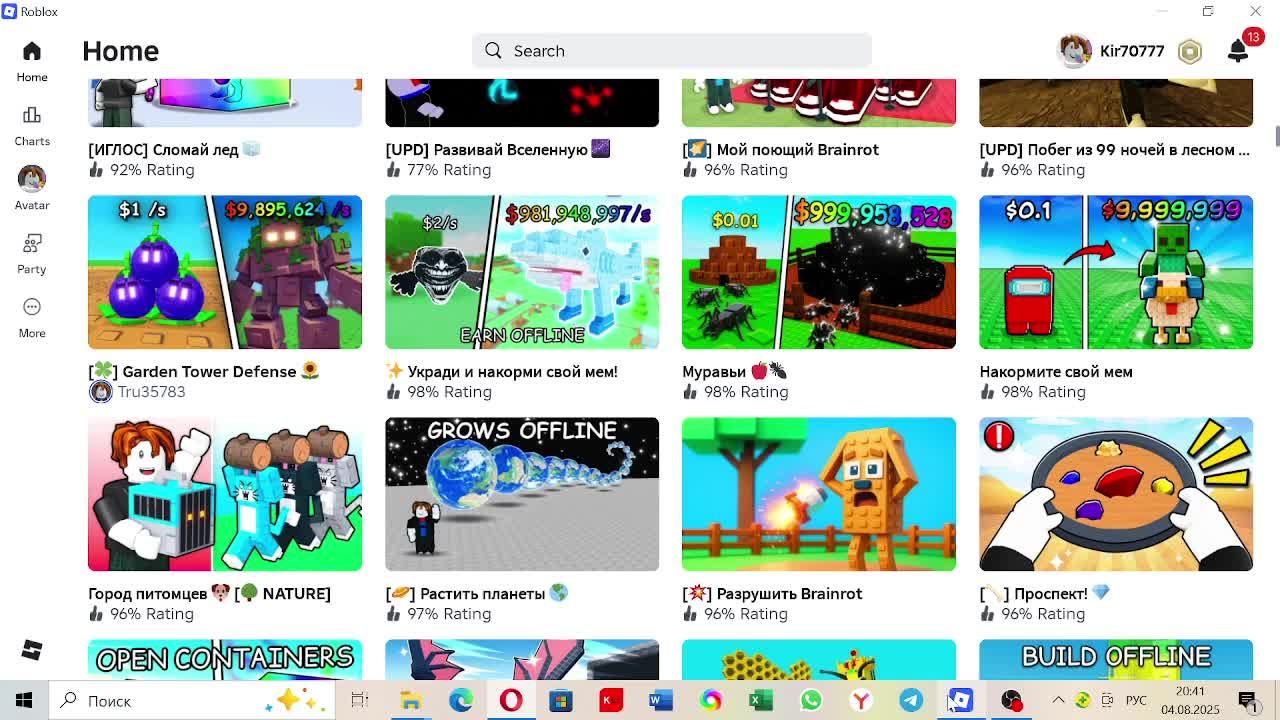Open Microsoft Word from the taskbar
This screenshot has width=1280, height=720.
pos(660,700)
